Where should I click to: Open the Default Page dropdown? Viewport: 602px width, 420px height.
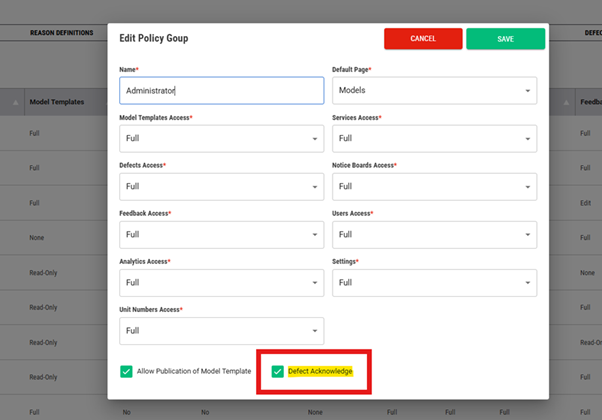[434, 90]
